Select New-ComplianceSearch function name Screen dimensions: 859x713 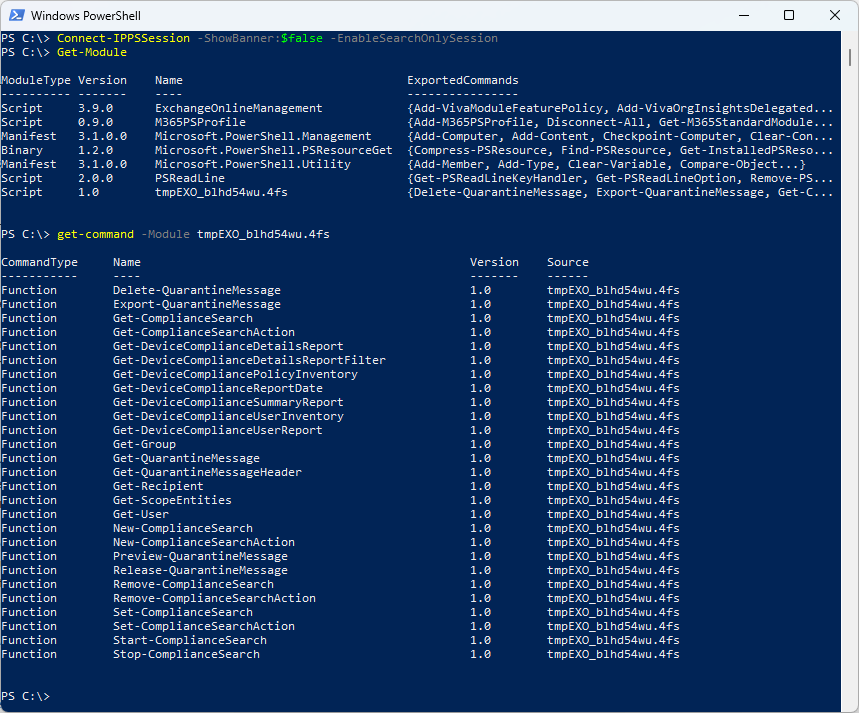point(183,528)
